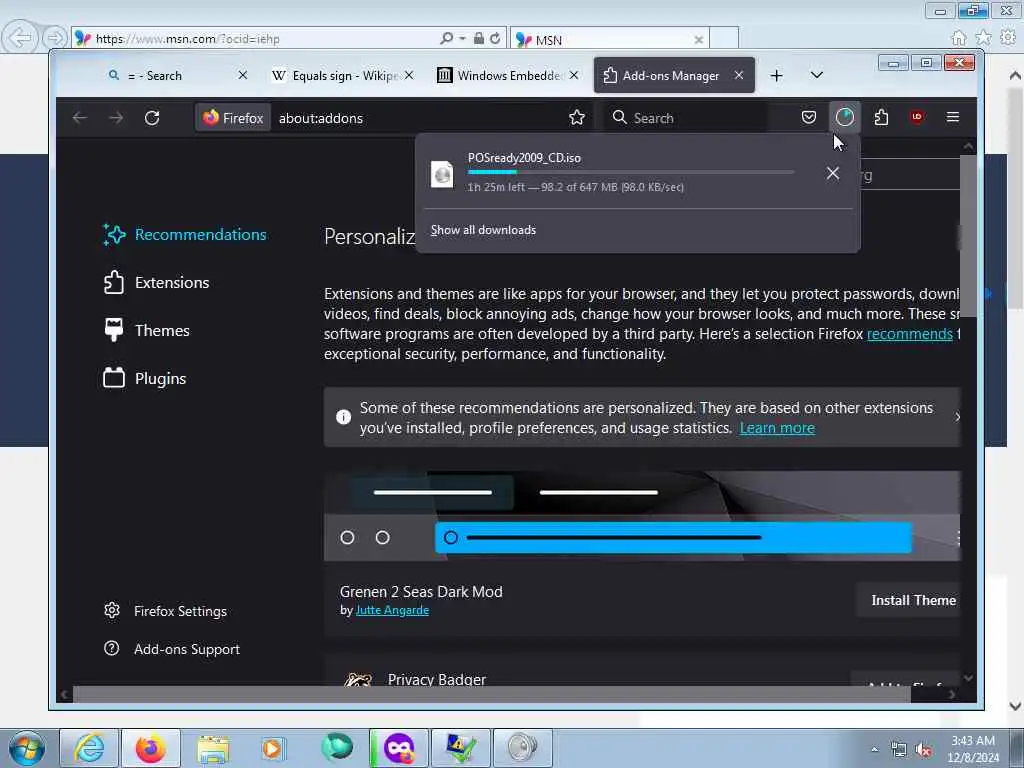This screenshot has height=768, width=1024.
Task: Open Windows Explorer folder on taskbar
Action: [213, 748]
